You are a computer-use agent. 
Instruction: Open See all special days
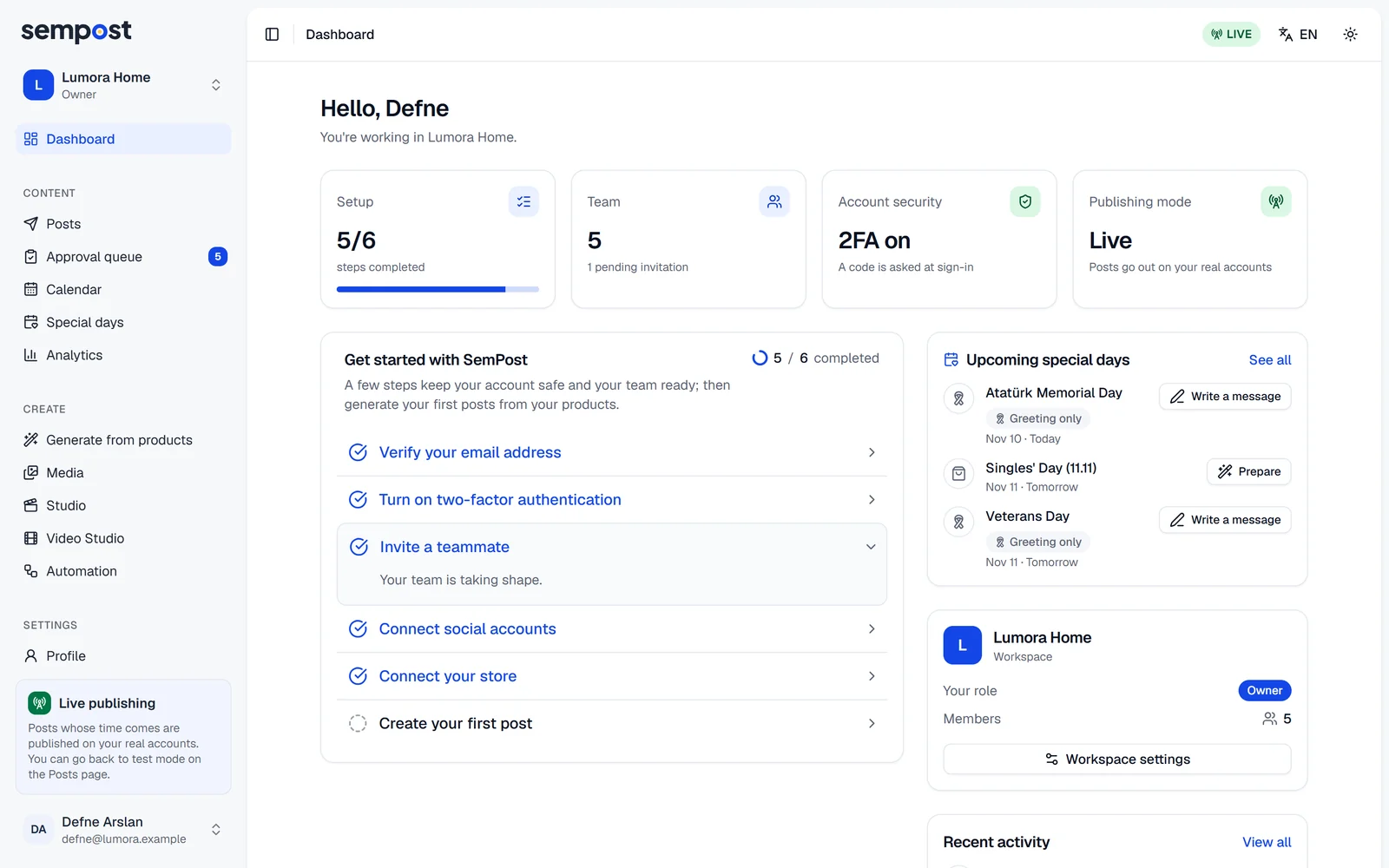(x=1270, y=360)
